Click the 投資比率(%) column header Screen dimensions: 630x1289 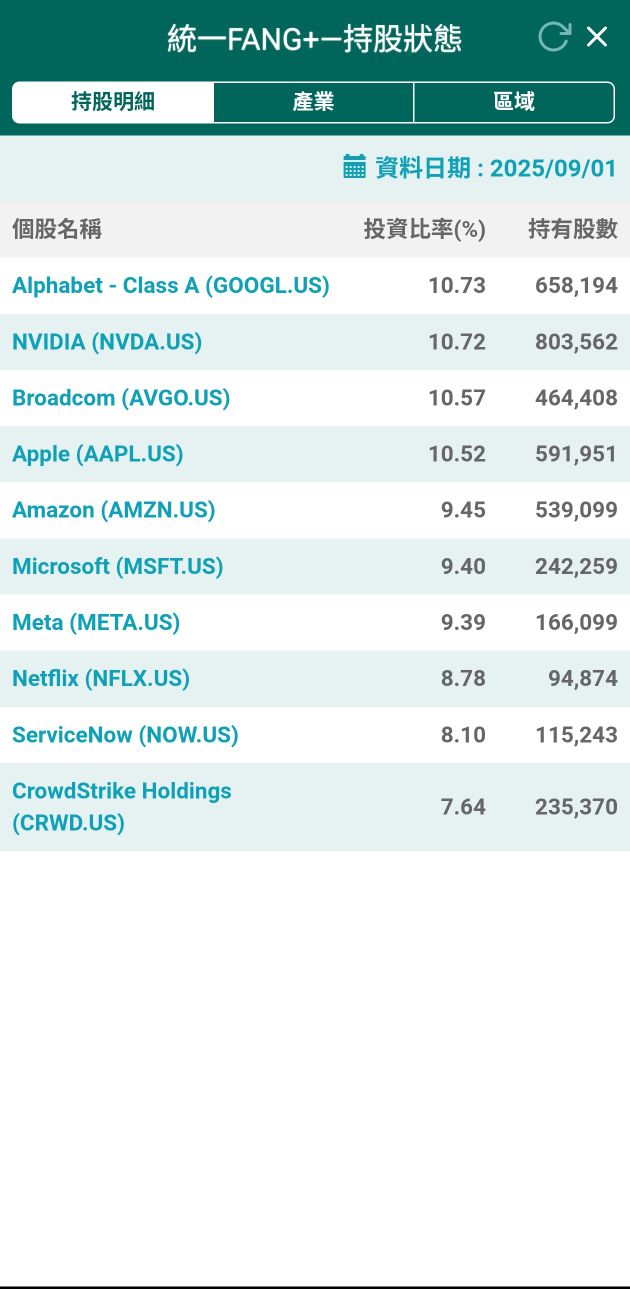pos(424,230)
